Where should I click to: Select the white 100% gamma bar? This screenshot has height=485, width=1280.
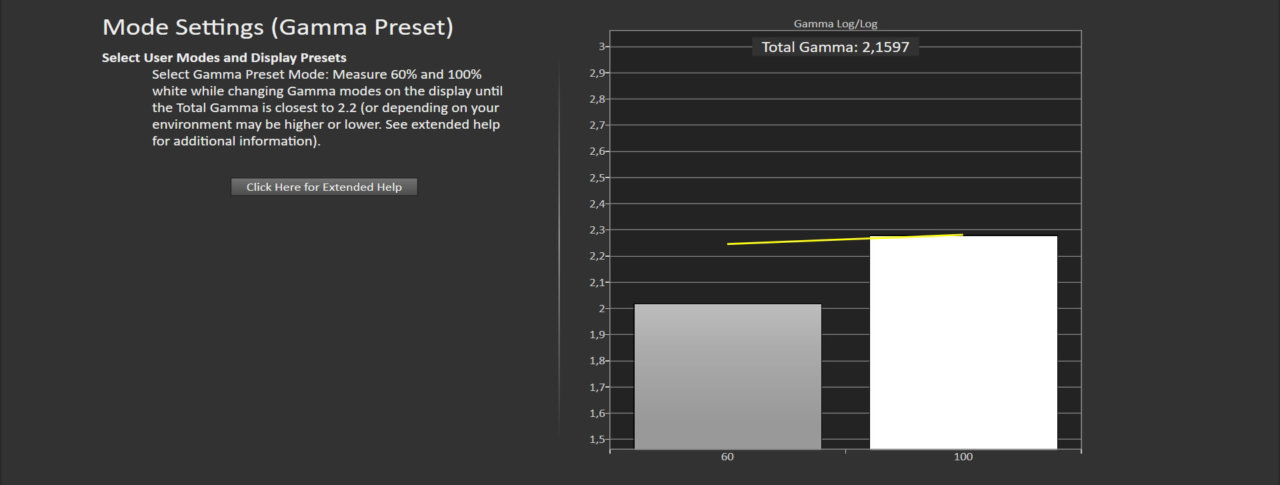(x=963, y=342)
